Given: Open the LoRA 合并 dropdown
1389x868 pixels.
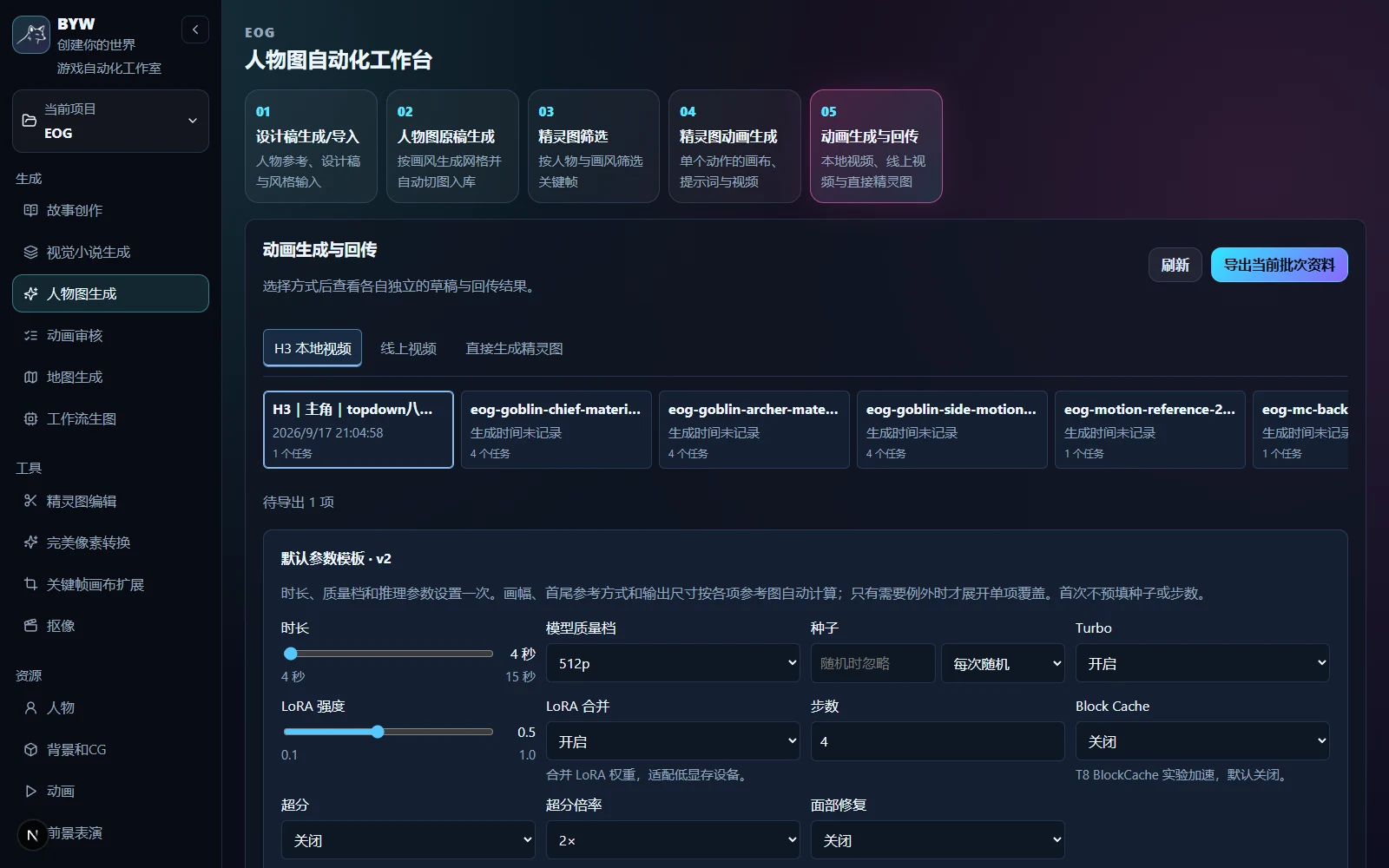Looking at the screenshot, I should click(673, 741).
